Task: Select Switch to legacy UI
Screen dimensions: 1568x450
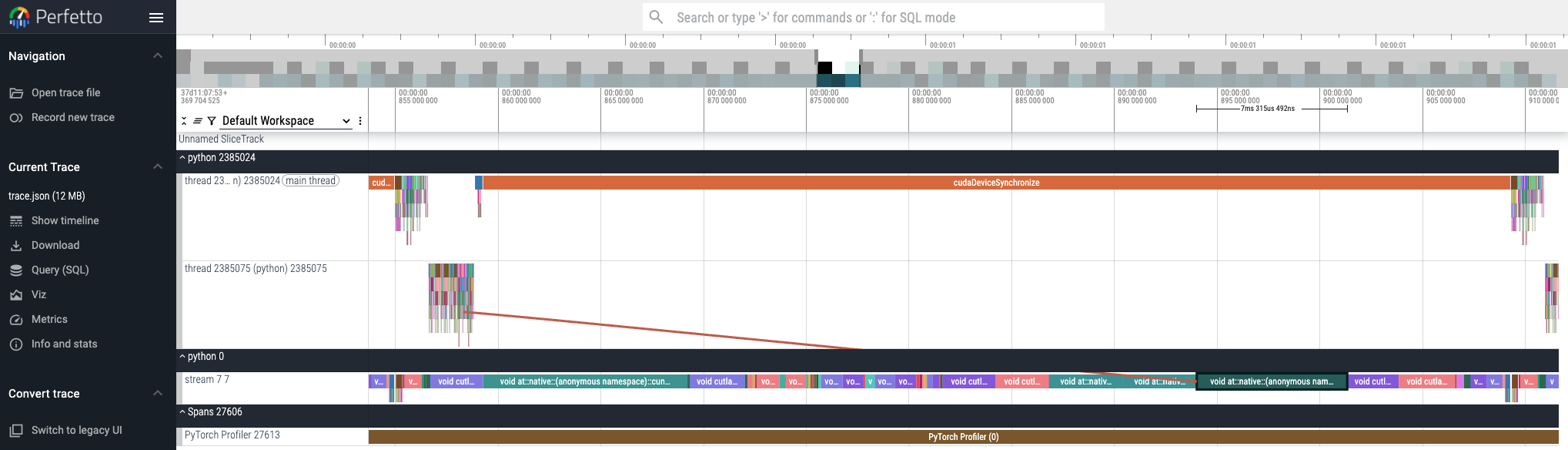Action: 76,431
